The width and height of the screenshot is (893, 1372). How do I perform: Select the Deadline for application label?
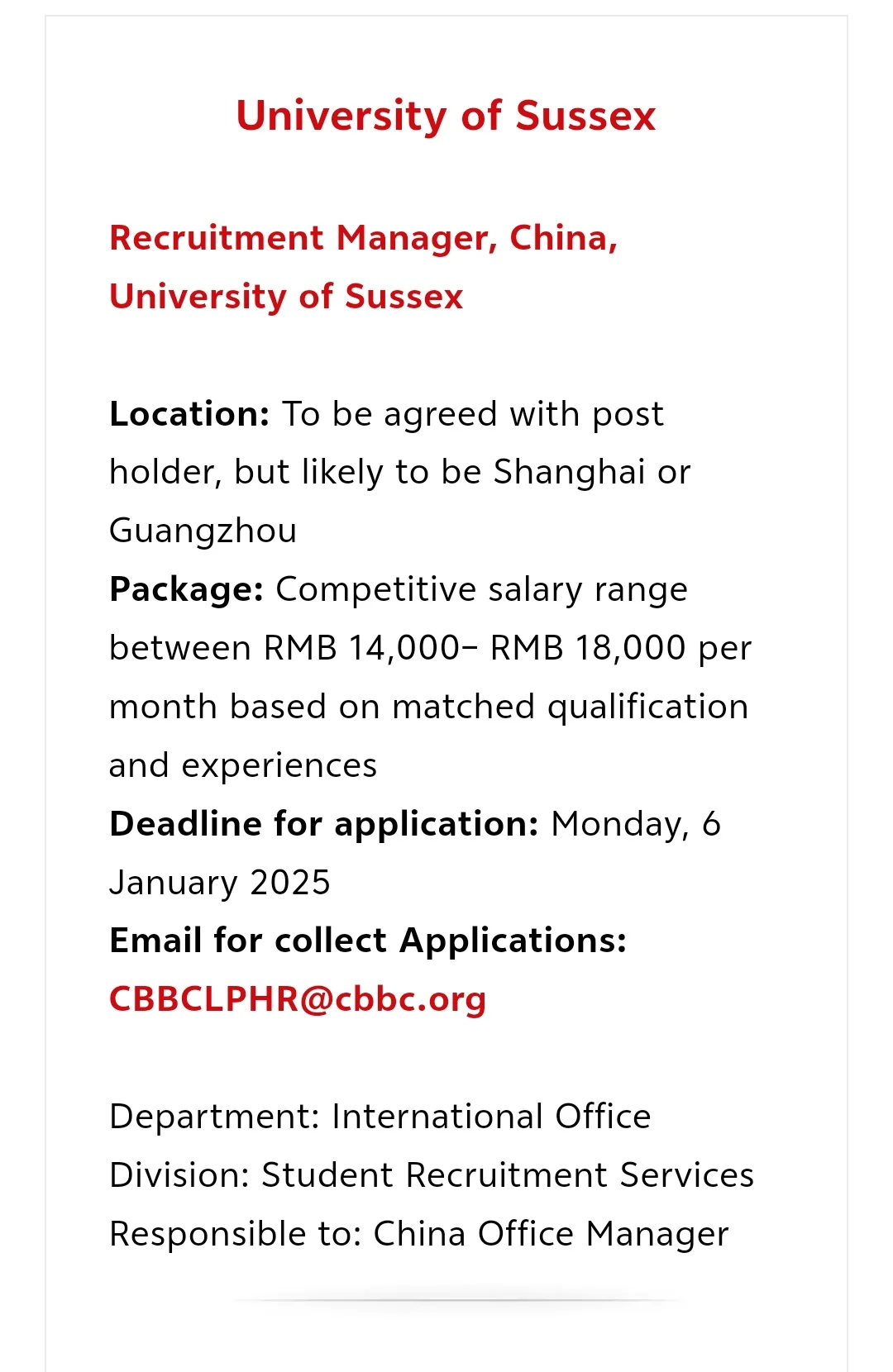pyautogui.click(x=324, y=824)
